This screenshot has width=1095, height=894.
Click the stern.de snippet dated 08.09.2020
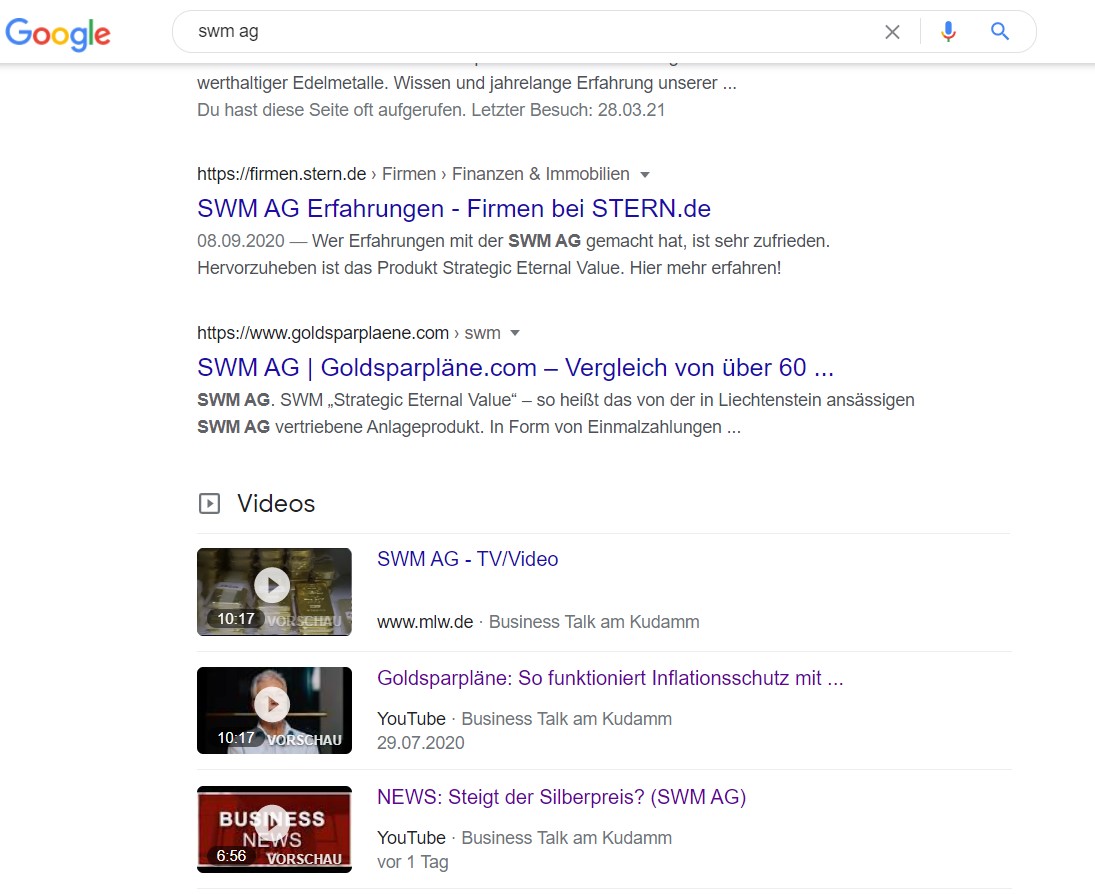click(513, 254)
